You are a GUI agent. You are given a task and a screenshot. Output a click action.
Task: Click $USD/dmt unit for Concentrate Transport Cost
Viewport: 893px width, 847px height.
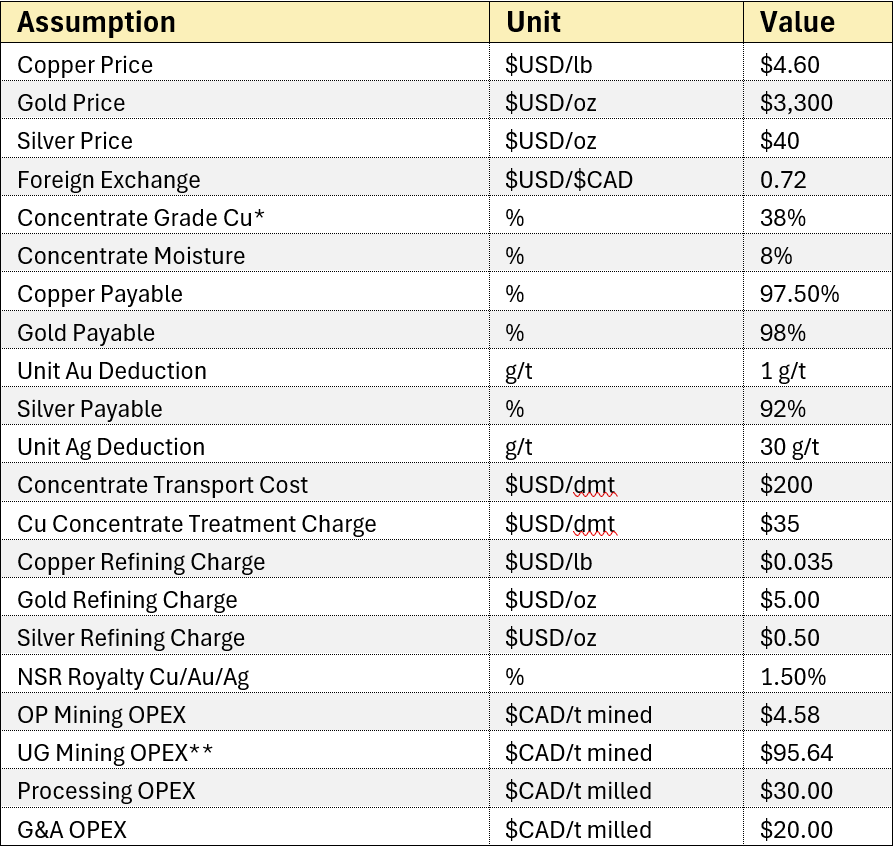560,486
